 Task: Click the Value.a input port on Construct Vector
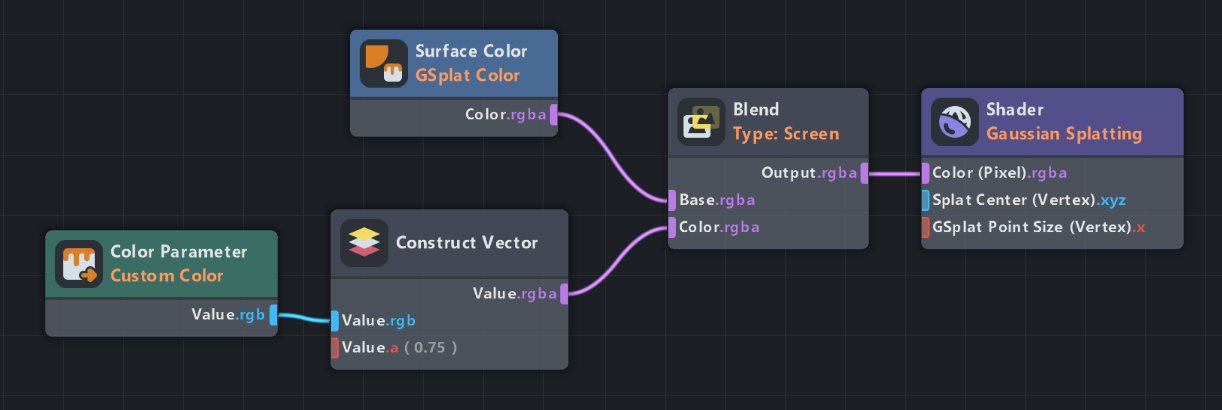(336, 348)
